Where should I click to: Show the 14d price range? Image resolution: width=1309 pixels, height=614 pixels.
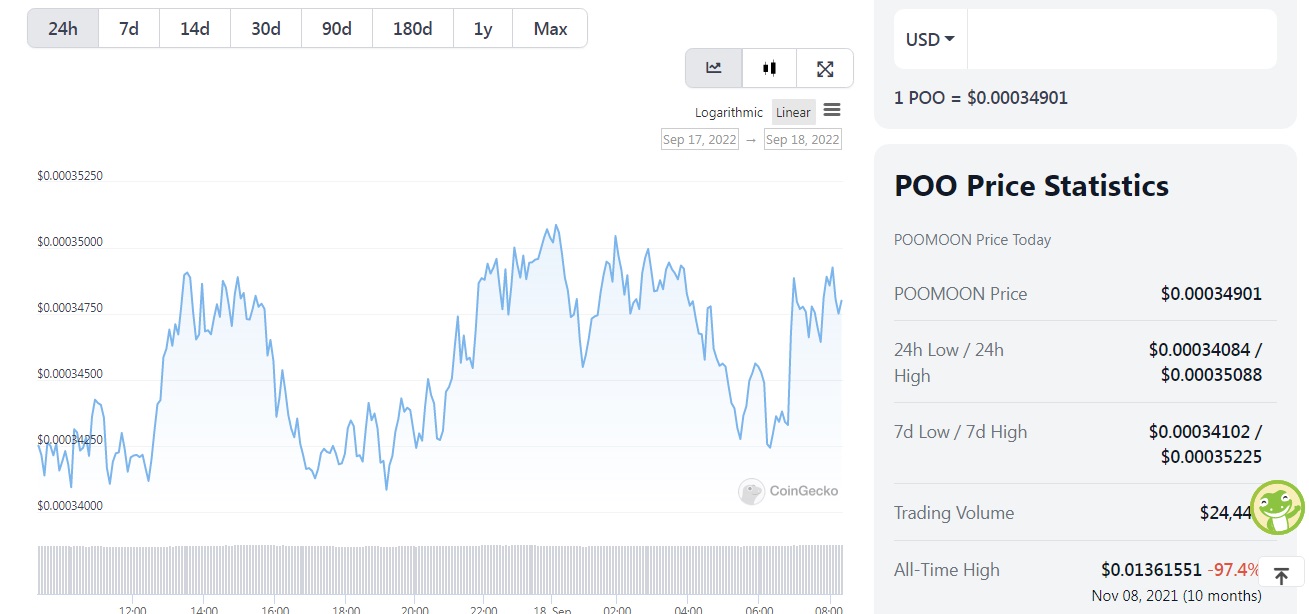pyautogui.click(x=195, y=28)
